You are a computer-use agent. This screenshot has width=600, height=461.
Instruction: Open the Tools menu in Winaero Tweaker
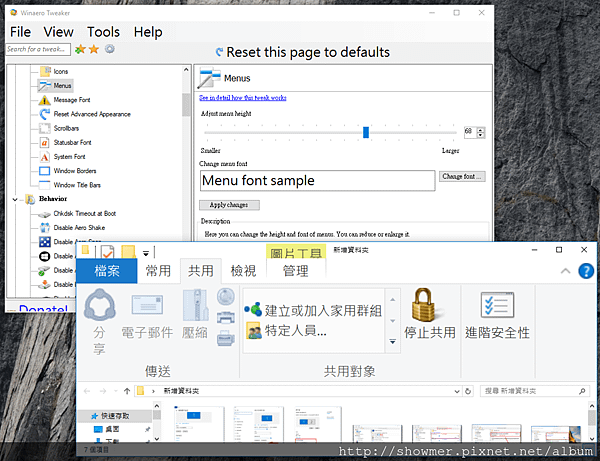103,32
